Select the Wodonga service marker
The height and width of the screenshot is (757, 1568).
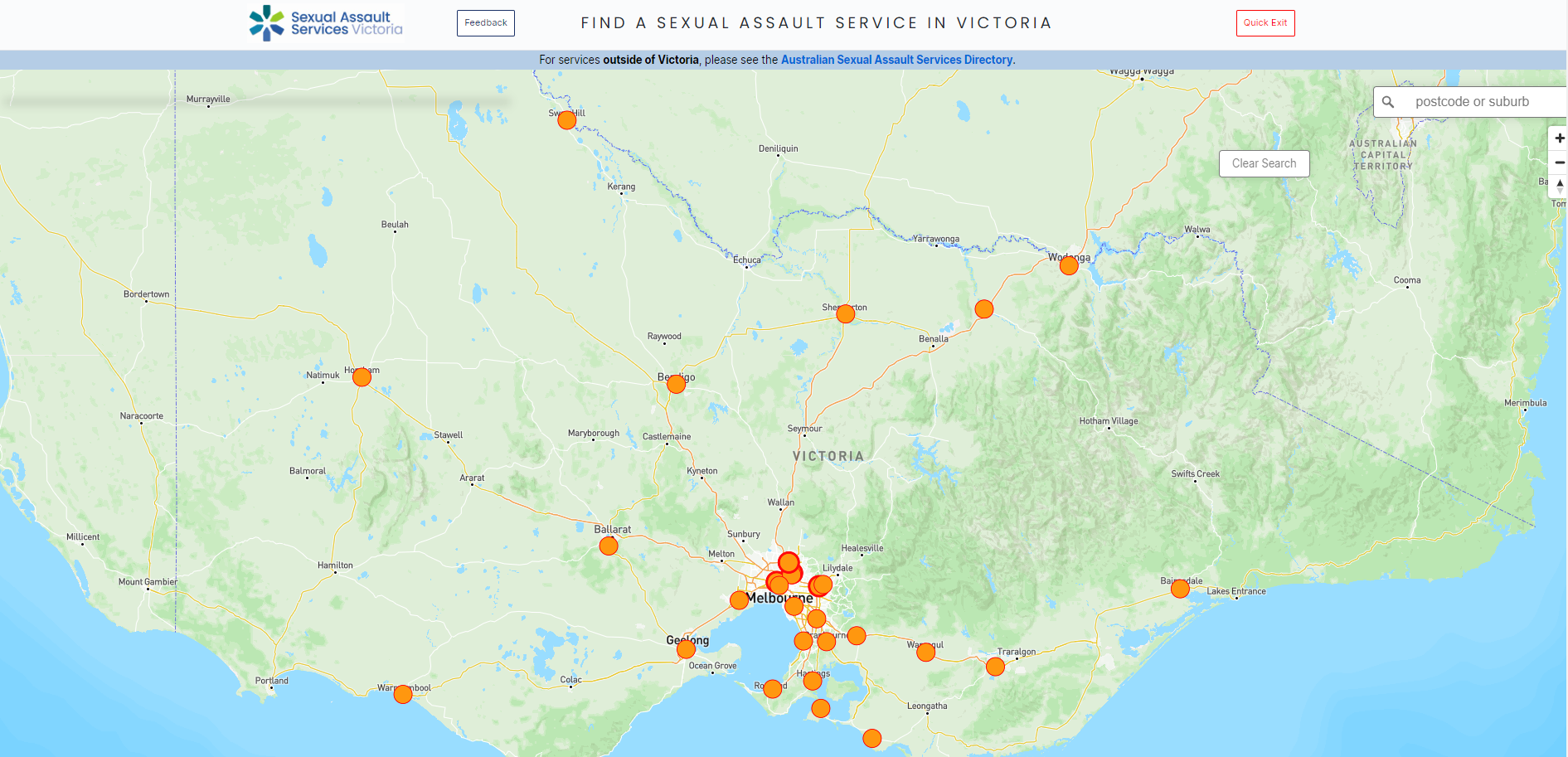click(x=1070, y=265)
